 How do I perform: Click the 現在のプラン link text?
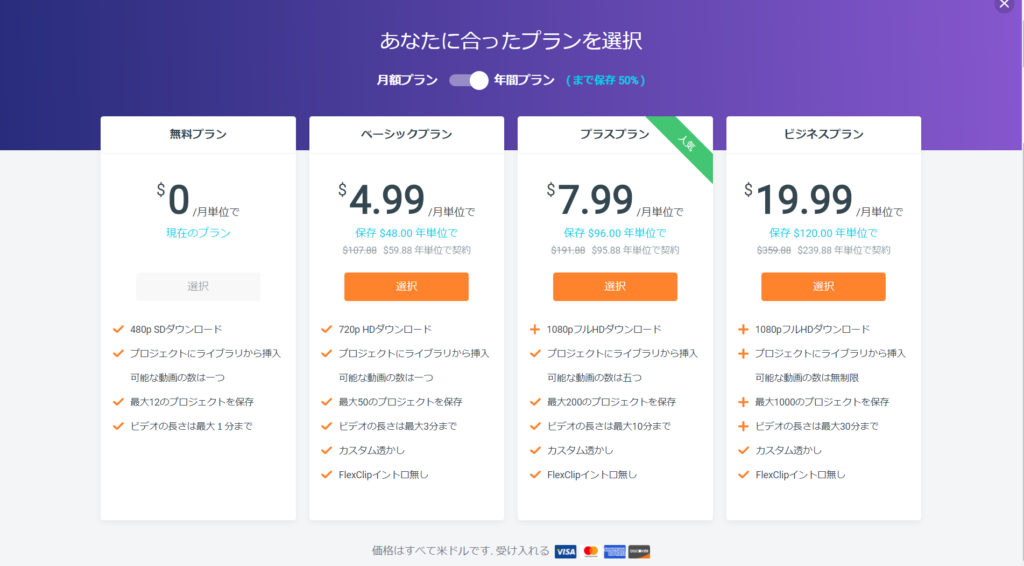(198, 233)
